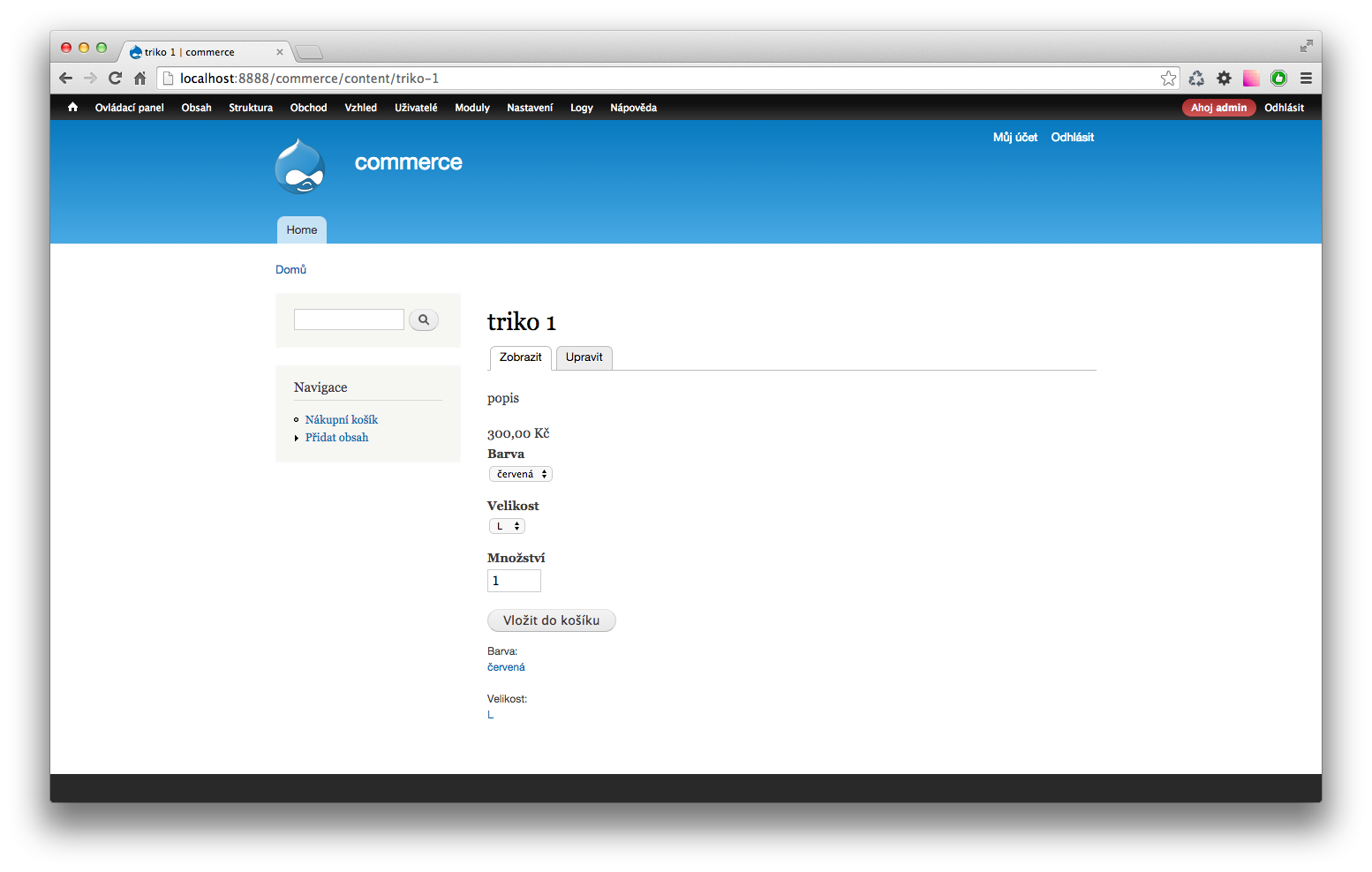Click the Domů breadcrumb link
This screenshot has width=1372, height=872.
(290, 269)
